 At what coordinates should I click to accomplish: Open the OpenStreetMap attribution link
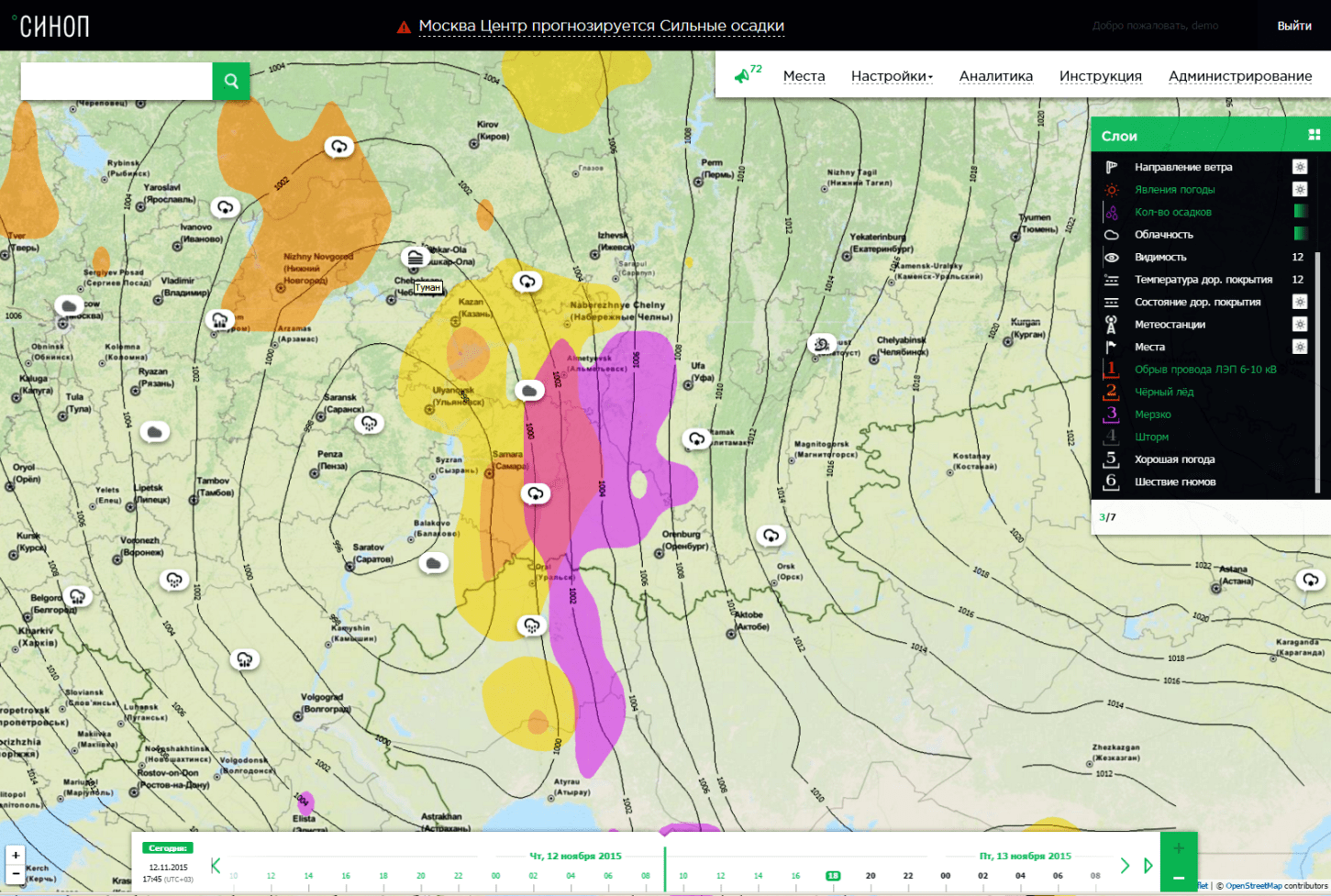tap(1253, 886)
